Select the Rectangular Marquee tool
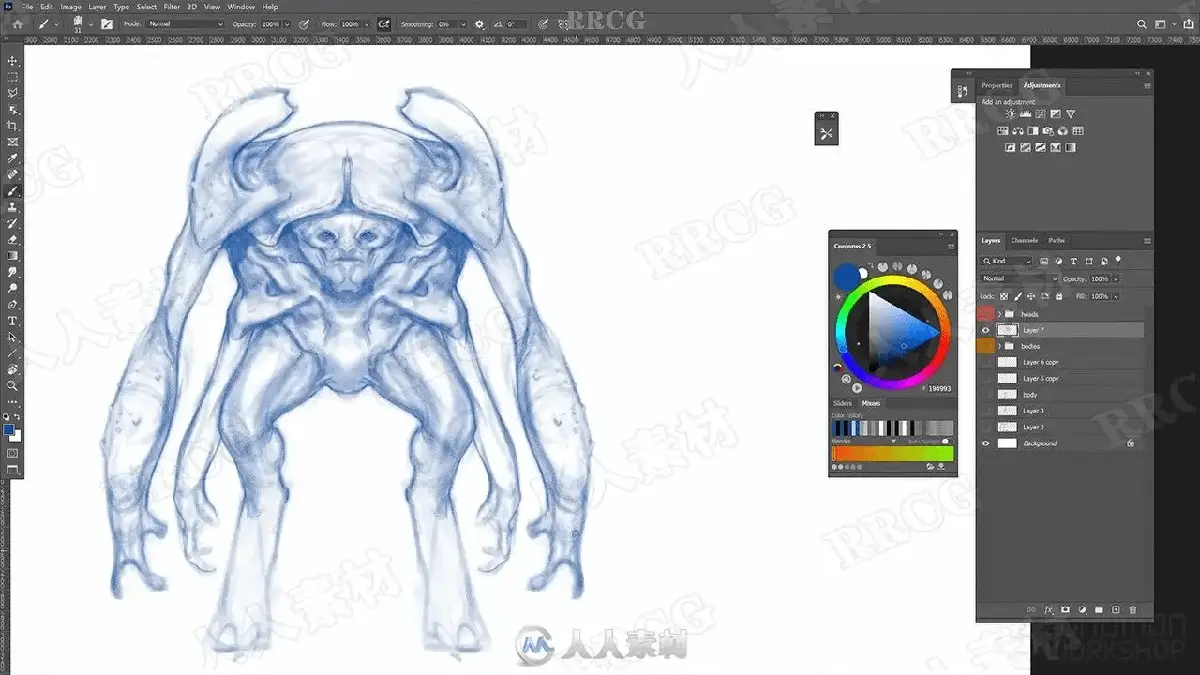1200x675 pixels. pyautogui.click(x=13, y=77)
